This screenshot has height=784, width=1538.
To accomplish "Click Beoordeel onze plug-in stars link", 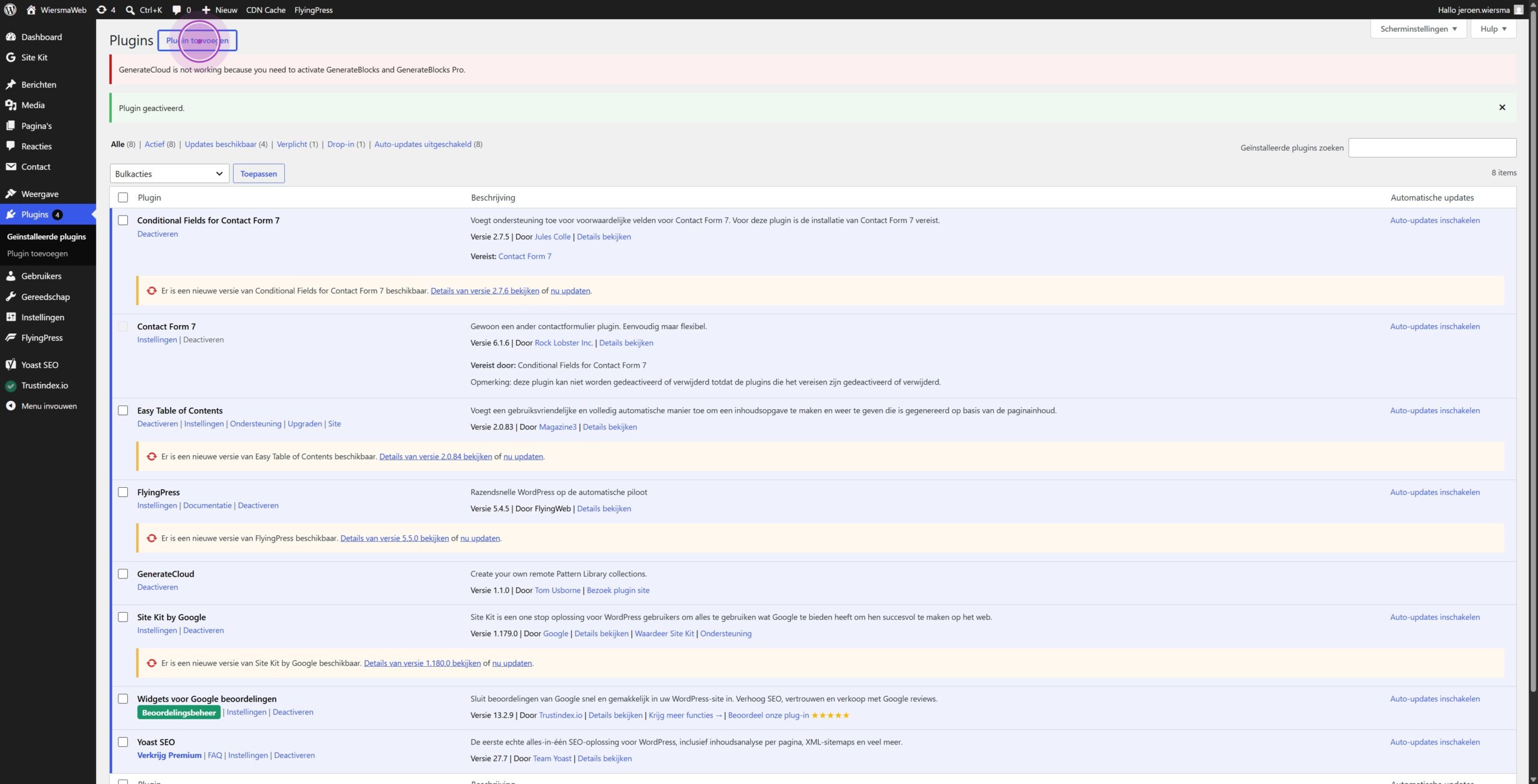I will (788, 715).
